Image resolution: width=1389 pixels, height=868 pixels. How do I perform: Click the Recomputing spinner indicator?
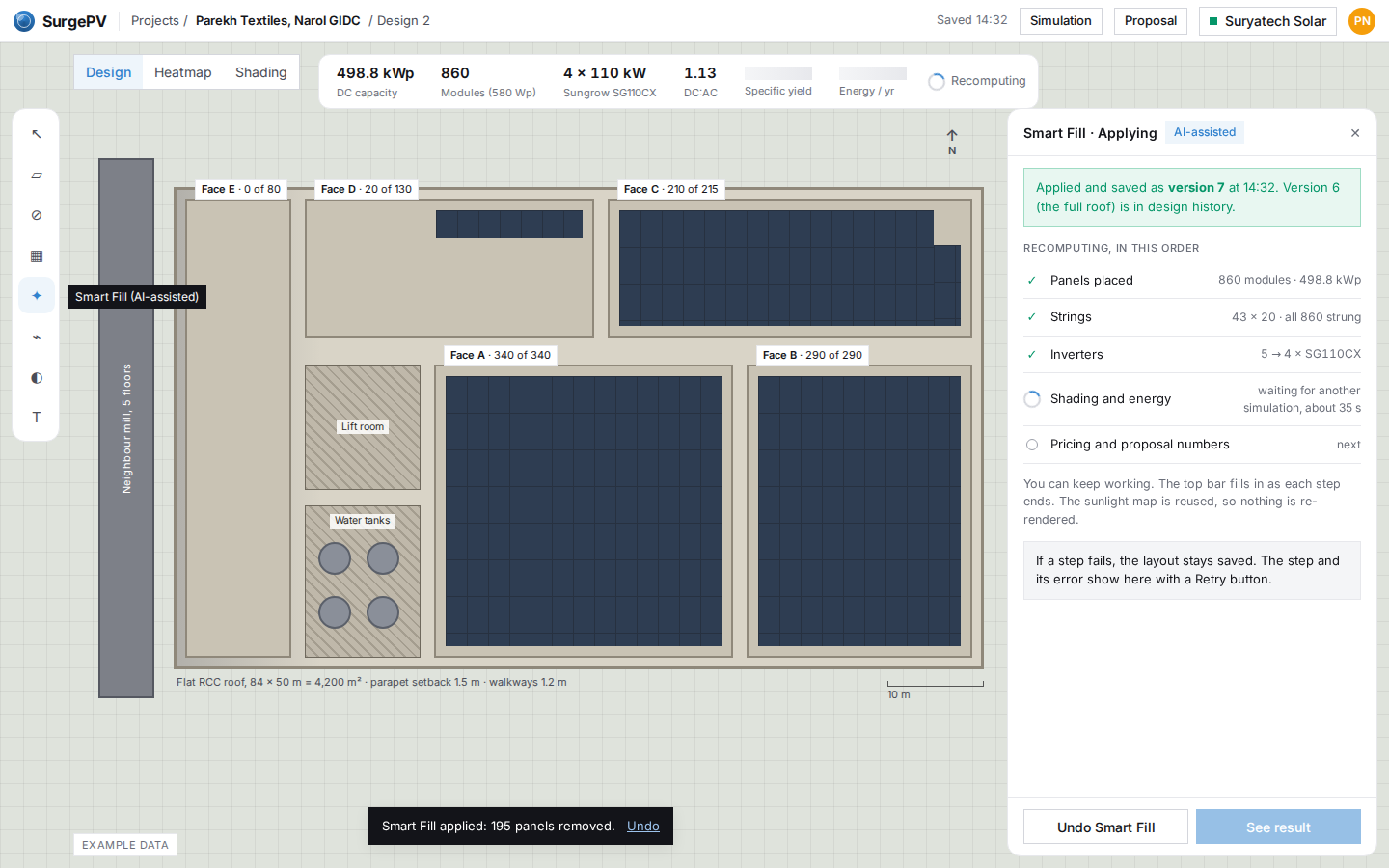(937, 81)
